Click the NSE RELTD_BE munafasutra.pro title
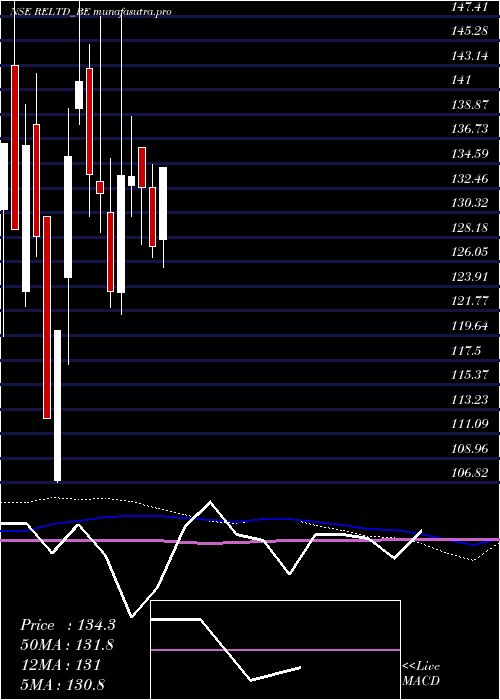This screenshot has height=700, width=500. (x=91, y=12)
